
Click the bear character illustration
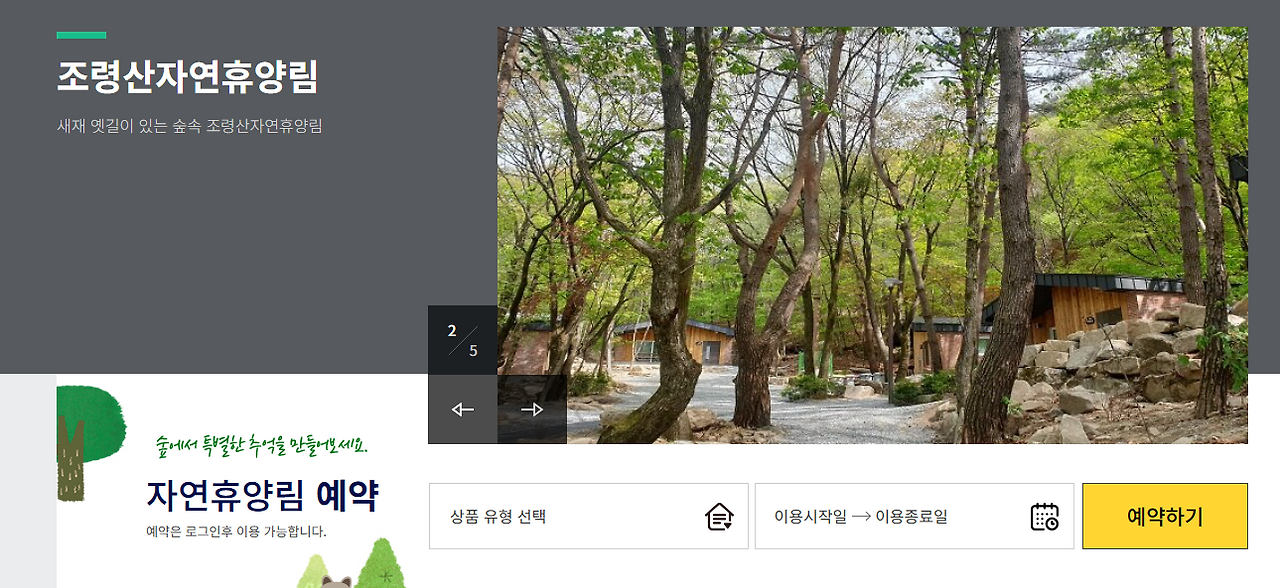click(x=337, y=581)
